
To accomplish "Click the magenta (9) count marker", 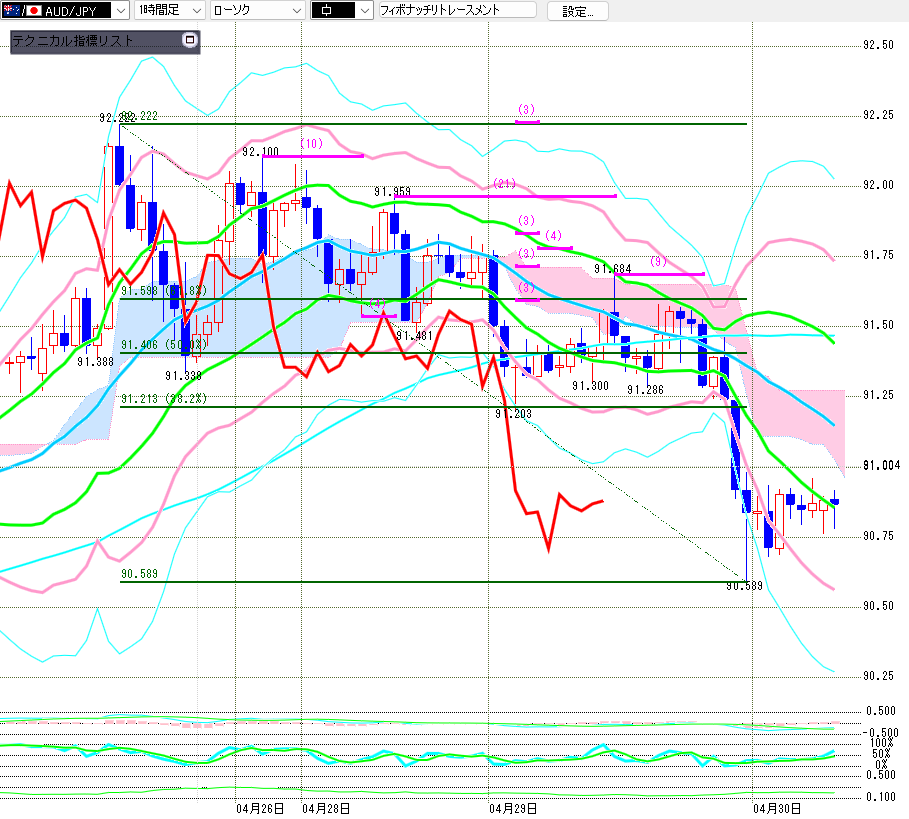I will [658, 261].
